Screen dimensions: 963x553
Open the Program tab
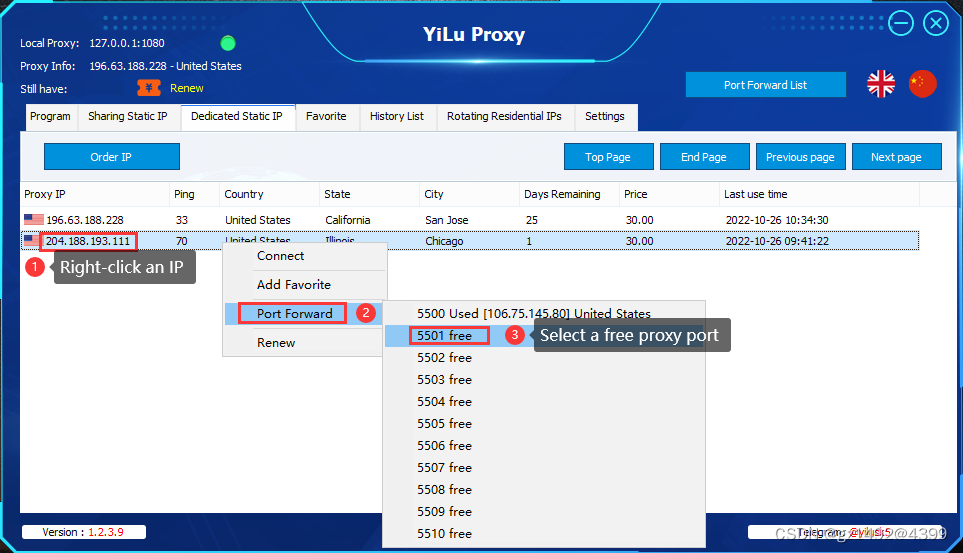tap(51, 117)
